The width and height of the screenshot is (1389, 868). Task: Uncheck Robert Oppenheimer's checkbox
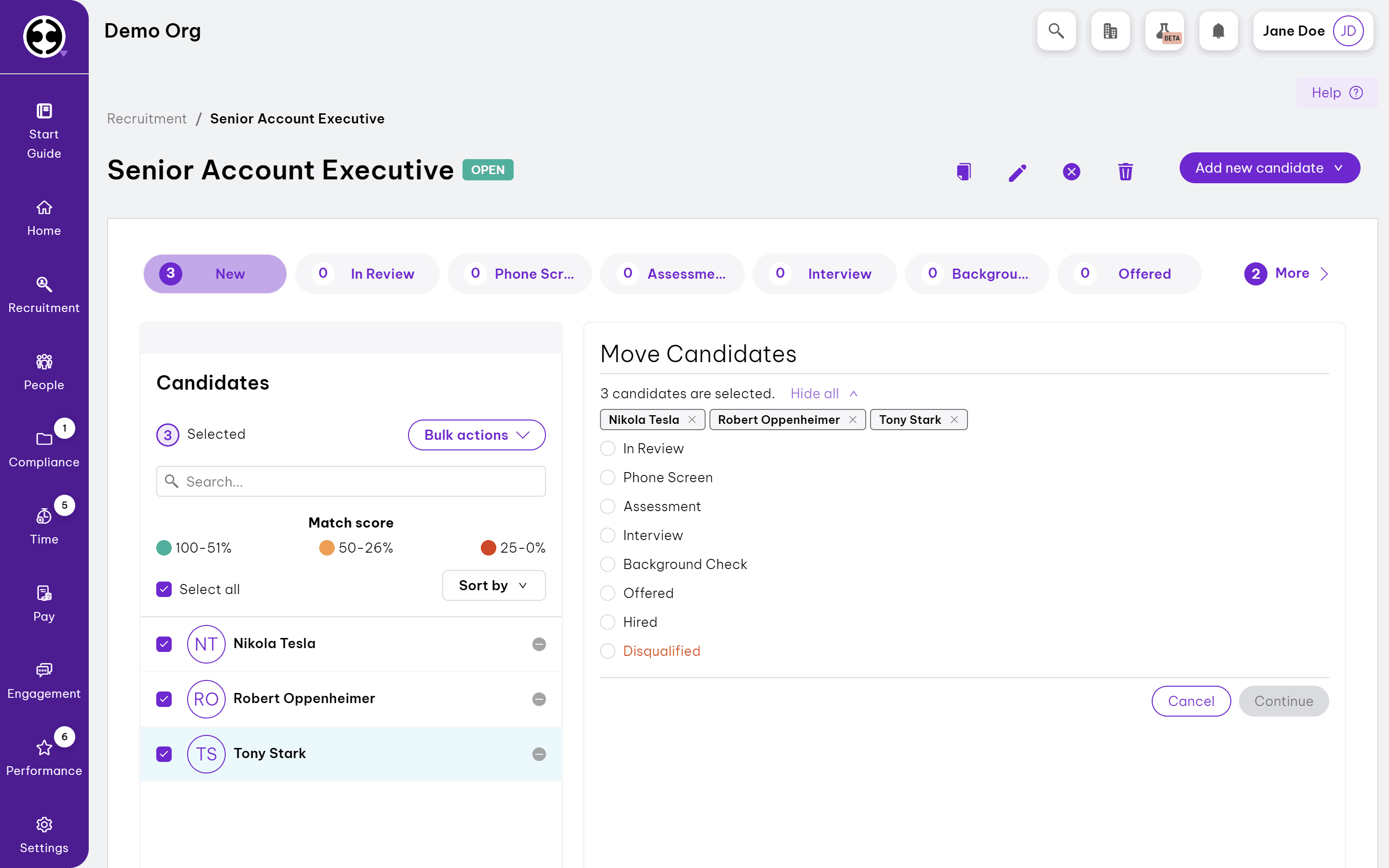click(164, 699)
